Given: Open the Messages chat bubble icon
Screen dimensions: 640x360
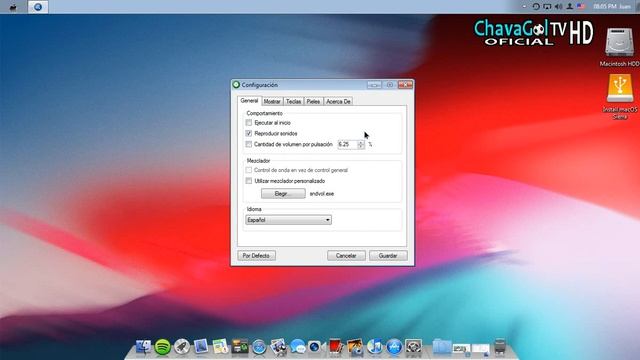Looking at the screenshot, I should click(x=298, y=347).
